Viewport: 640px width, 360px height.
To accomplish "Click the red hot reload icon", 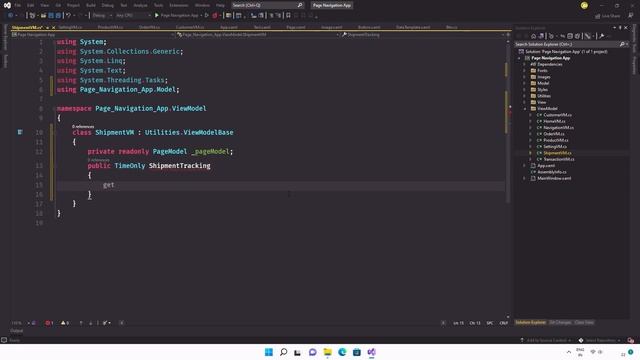I will tap(215, 16).
